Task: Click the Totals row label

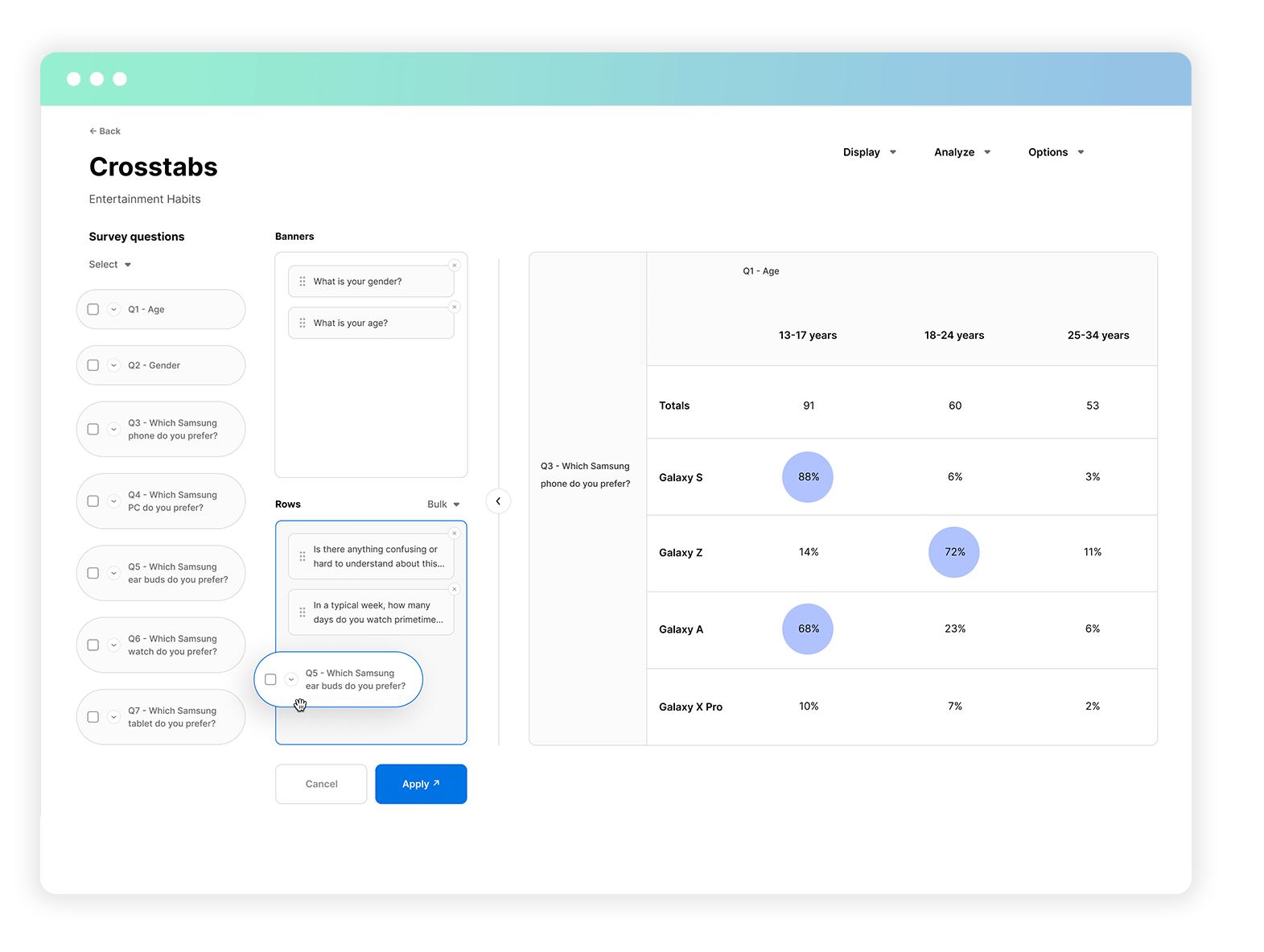Action: click(x=674, y=406)
